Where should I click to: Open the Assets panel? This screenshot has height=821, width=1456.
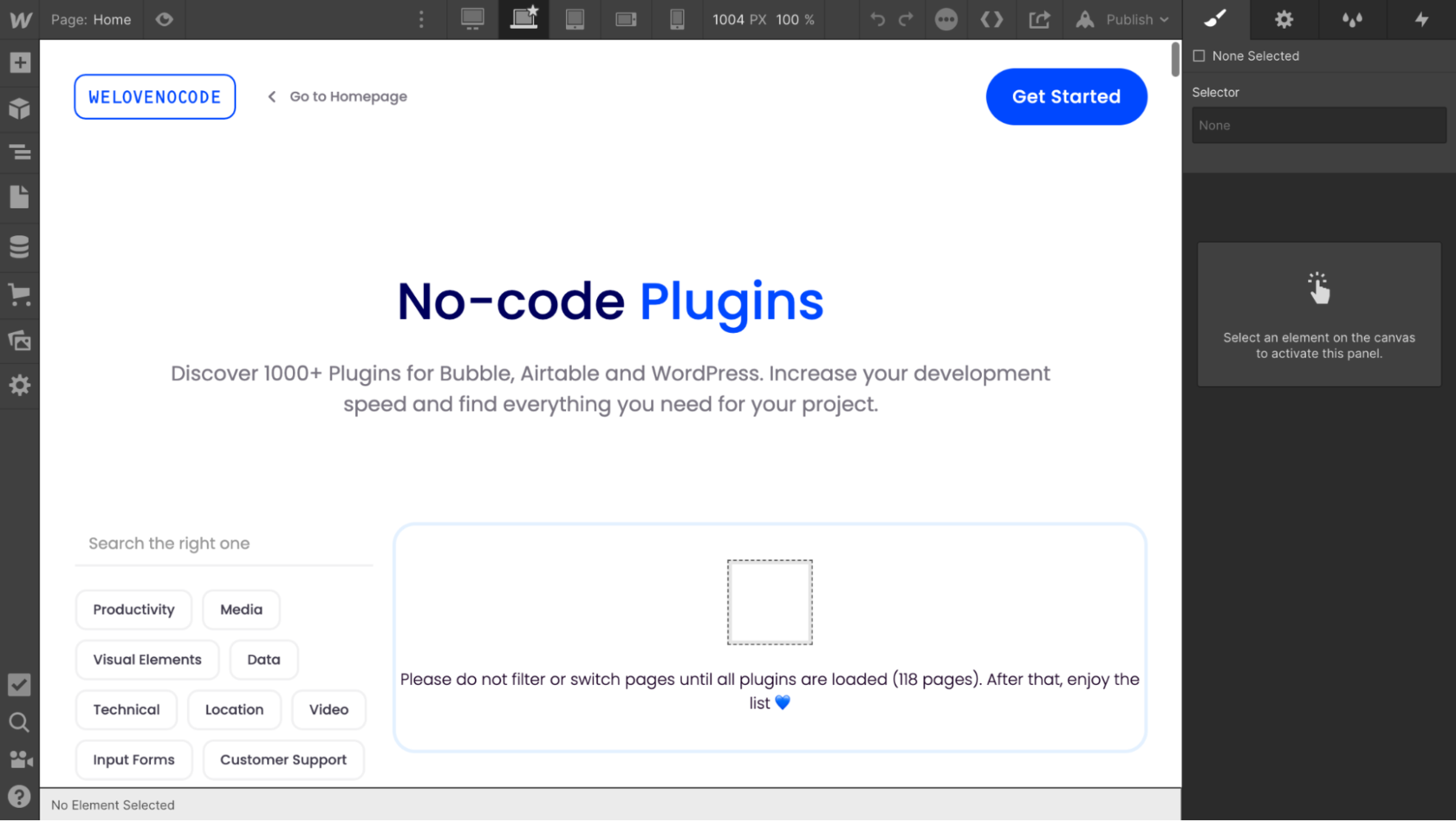pyautogui.click(x=20, y=340)
